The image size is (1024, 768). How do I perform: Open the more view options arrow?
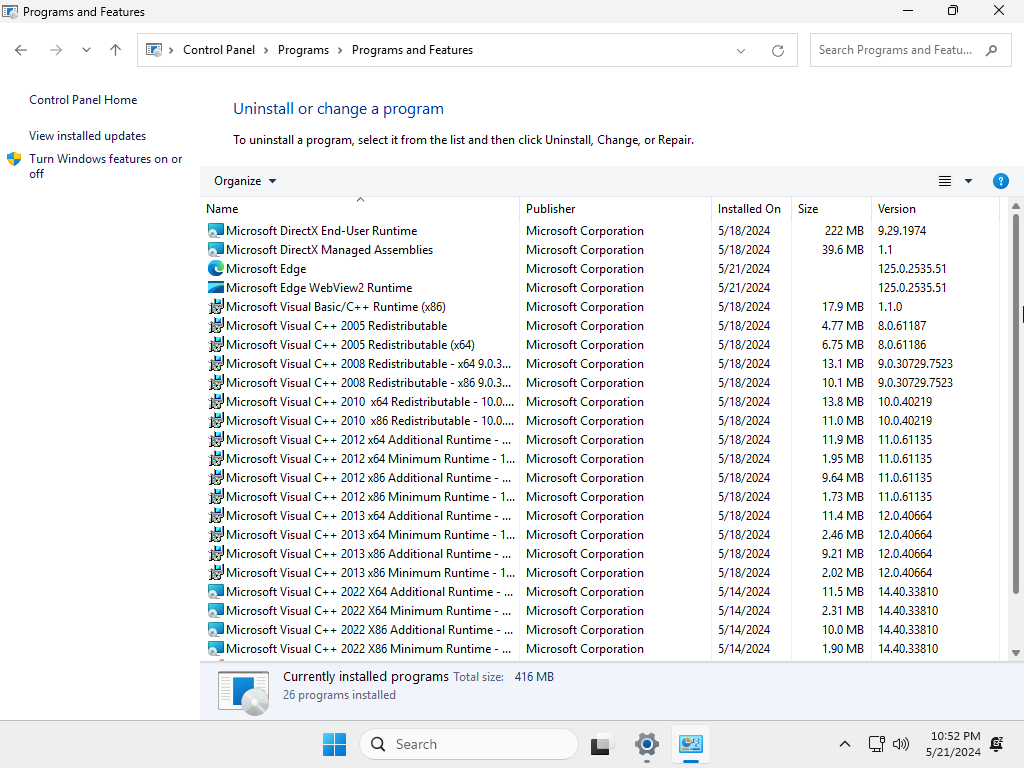tap(968, 181)
